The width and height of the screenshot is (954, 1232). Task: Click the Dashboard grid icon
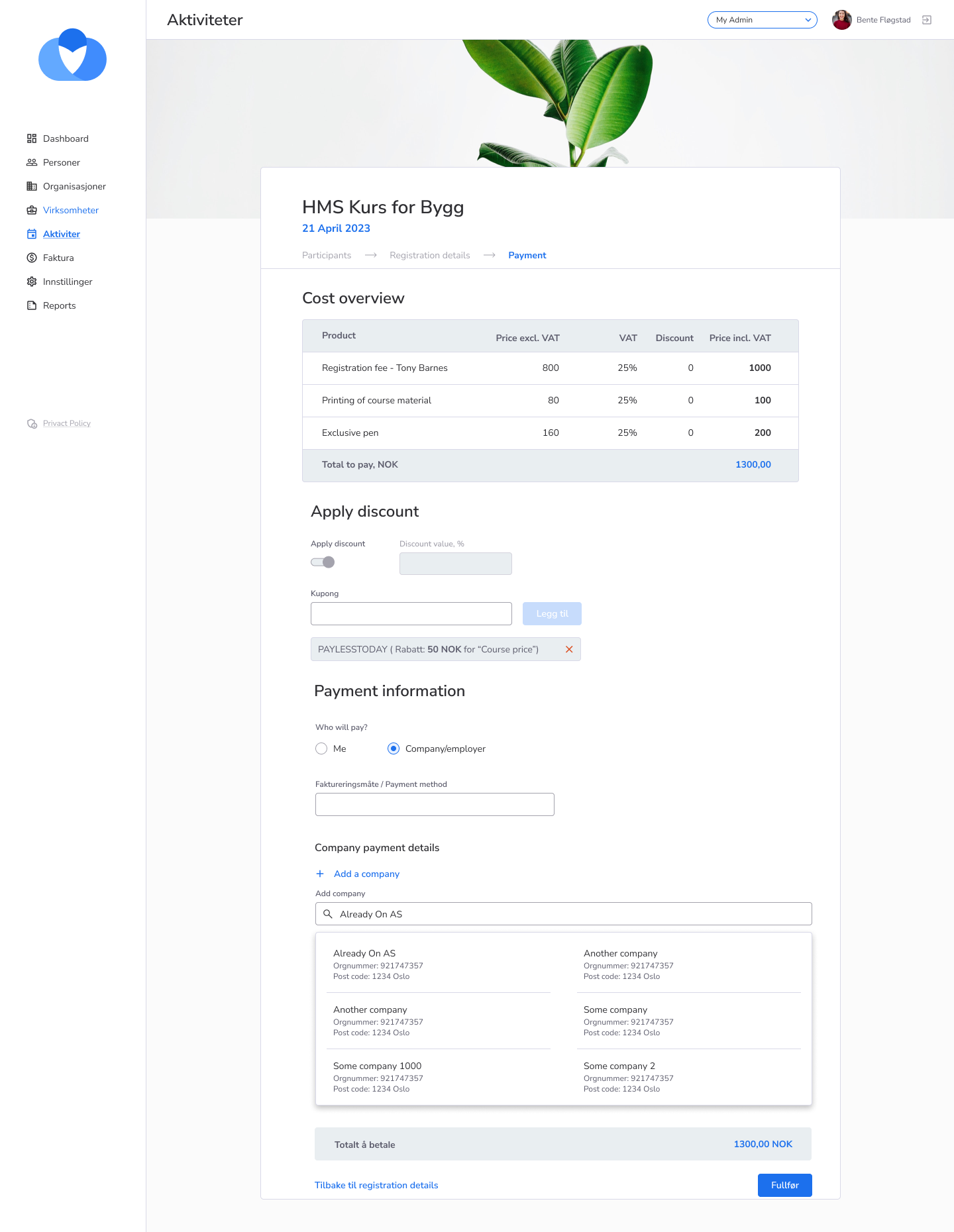click(32, 138)
